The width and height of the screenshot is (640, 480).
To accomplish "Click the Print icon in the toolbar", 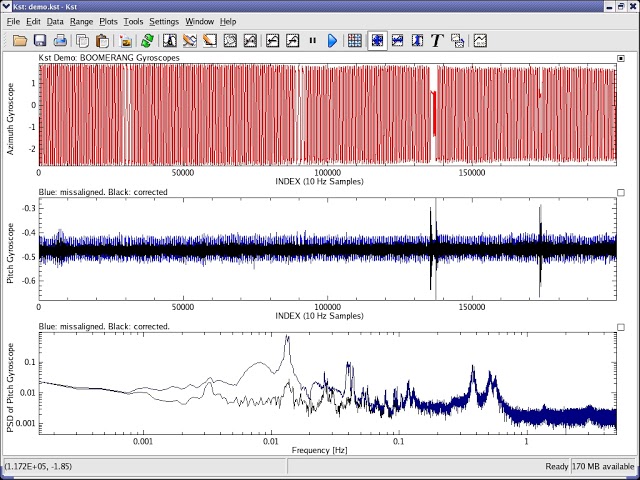I will pyautogui.click(x=60, y=40).
